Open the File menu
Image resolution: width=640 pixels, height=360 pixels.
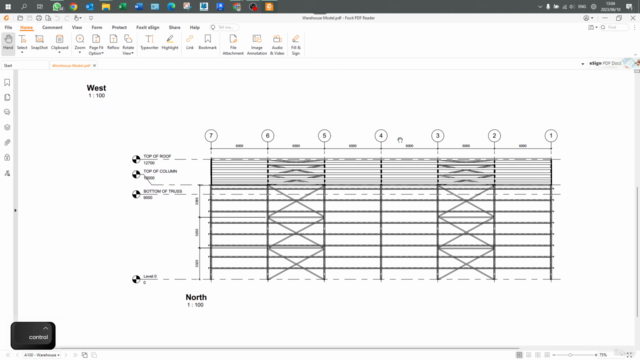coord(8,27)
